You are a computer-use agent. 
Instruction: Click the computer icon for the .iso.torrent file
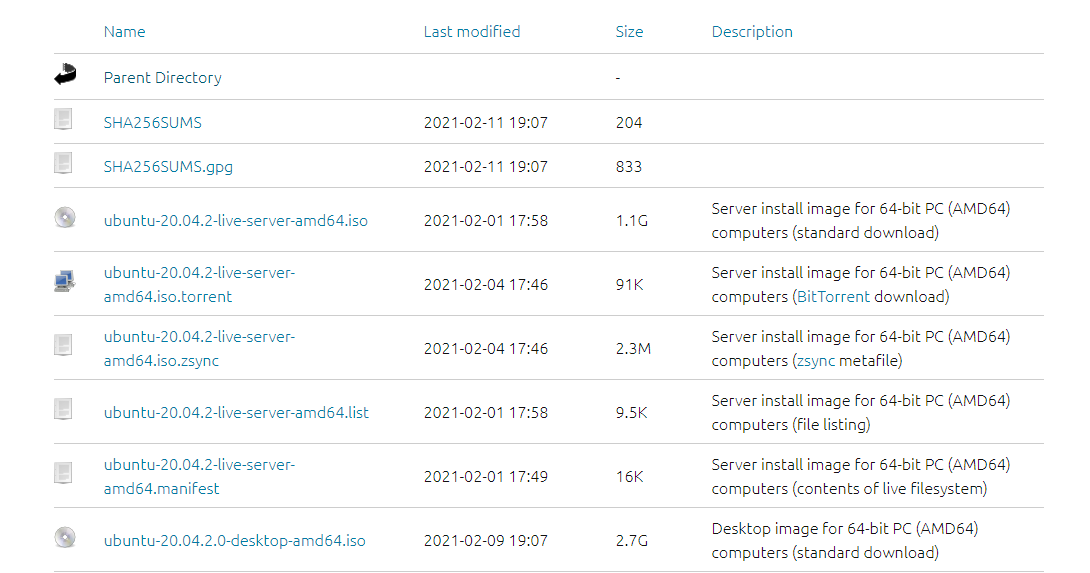point(65,281)
